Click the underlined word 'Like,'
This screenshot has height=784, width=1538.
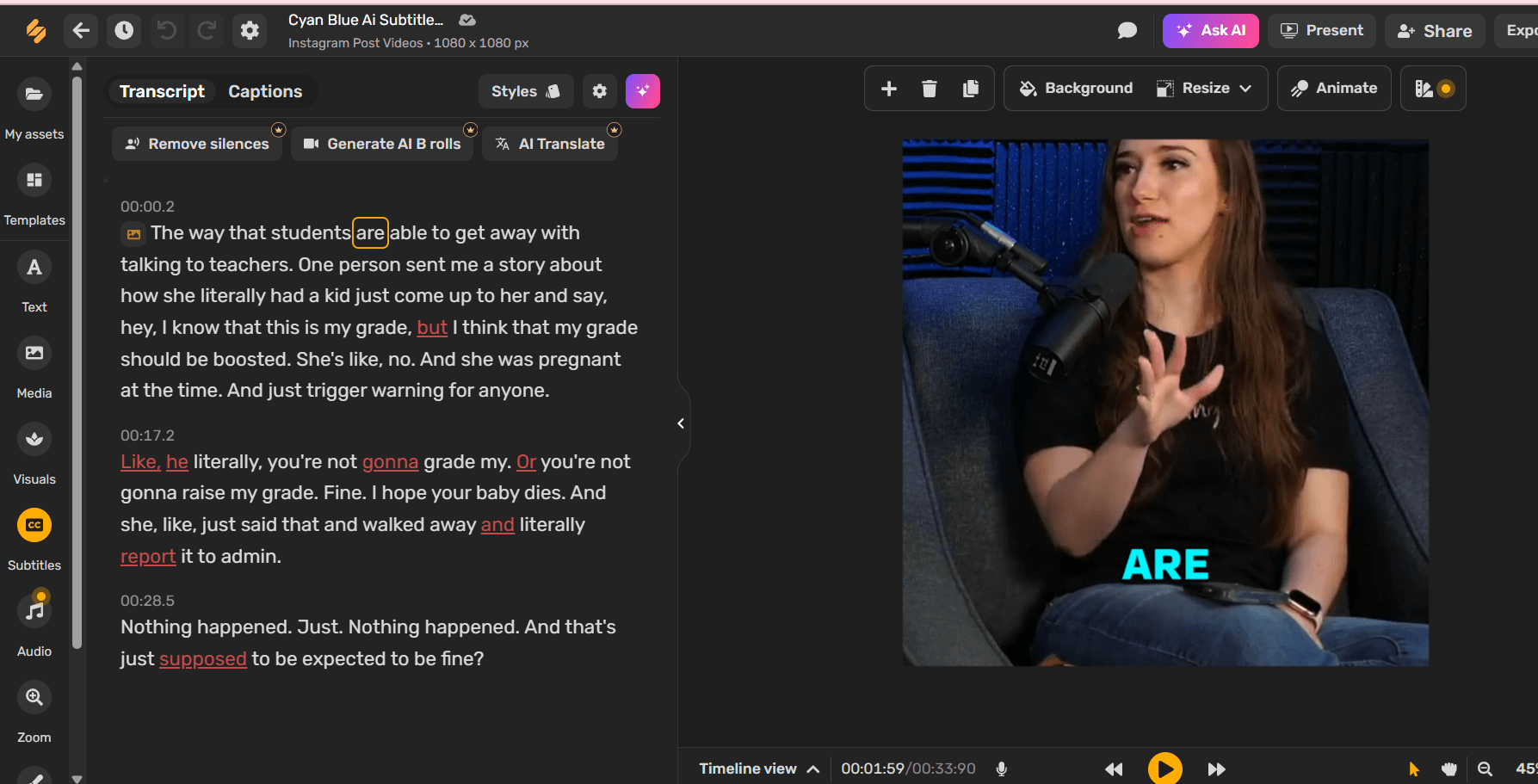[x=140, y=462]
